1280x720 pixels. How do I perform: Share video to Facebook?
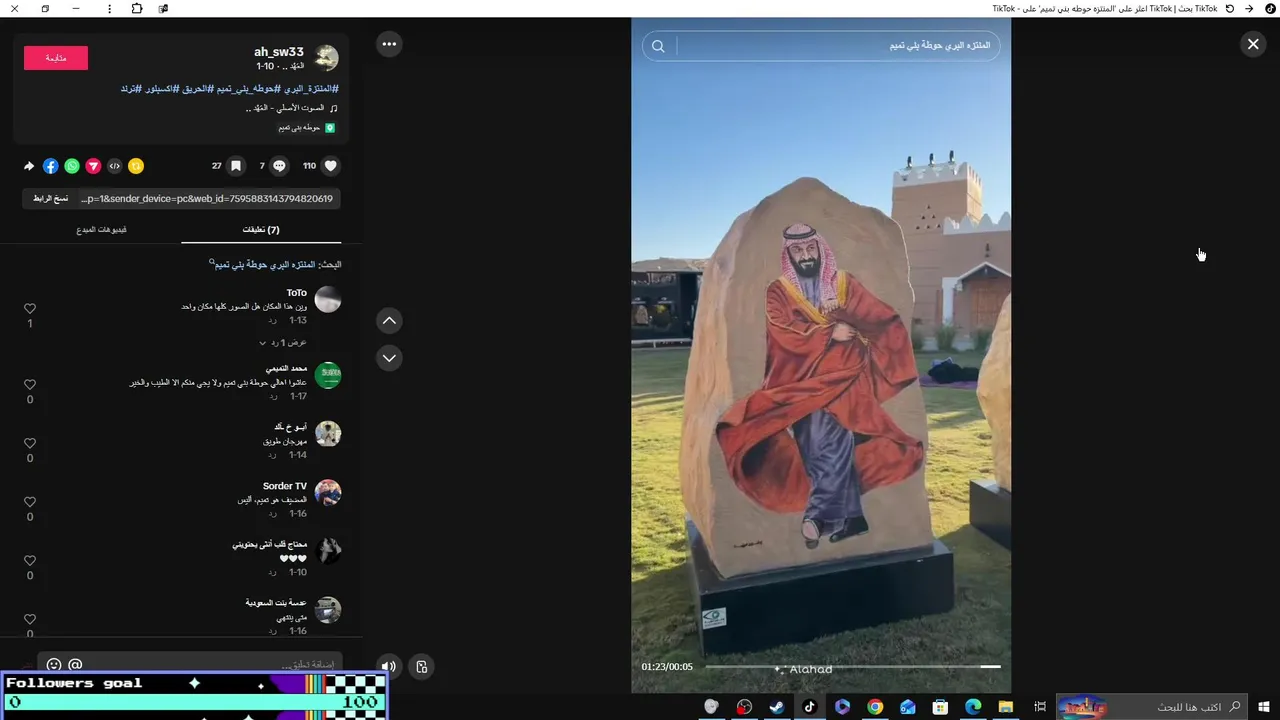point(51,166)
